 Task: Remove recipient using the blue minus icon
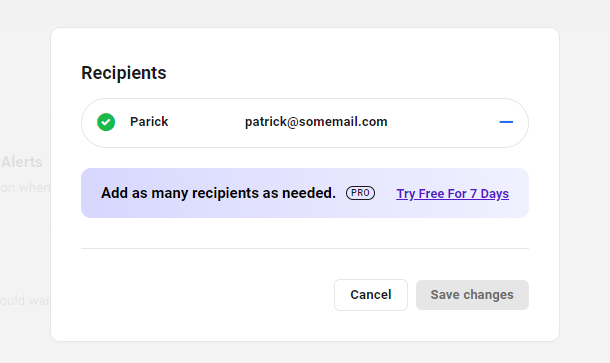pos(506,122)
